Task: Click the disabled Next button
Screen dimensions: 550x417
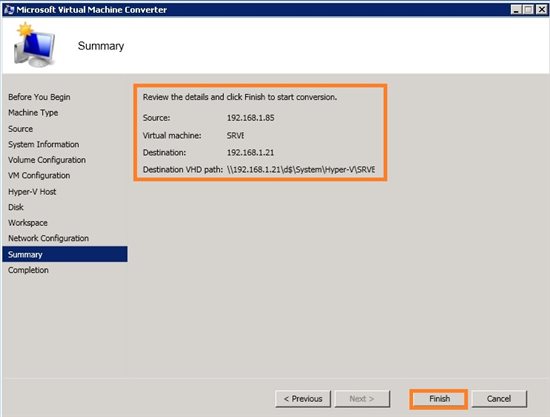Action: coord(362,399)
